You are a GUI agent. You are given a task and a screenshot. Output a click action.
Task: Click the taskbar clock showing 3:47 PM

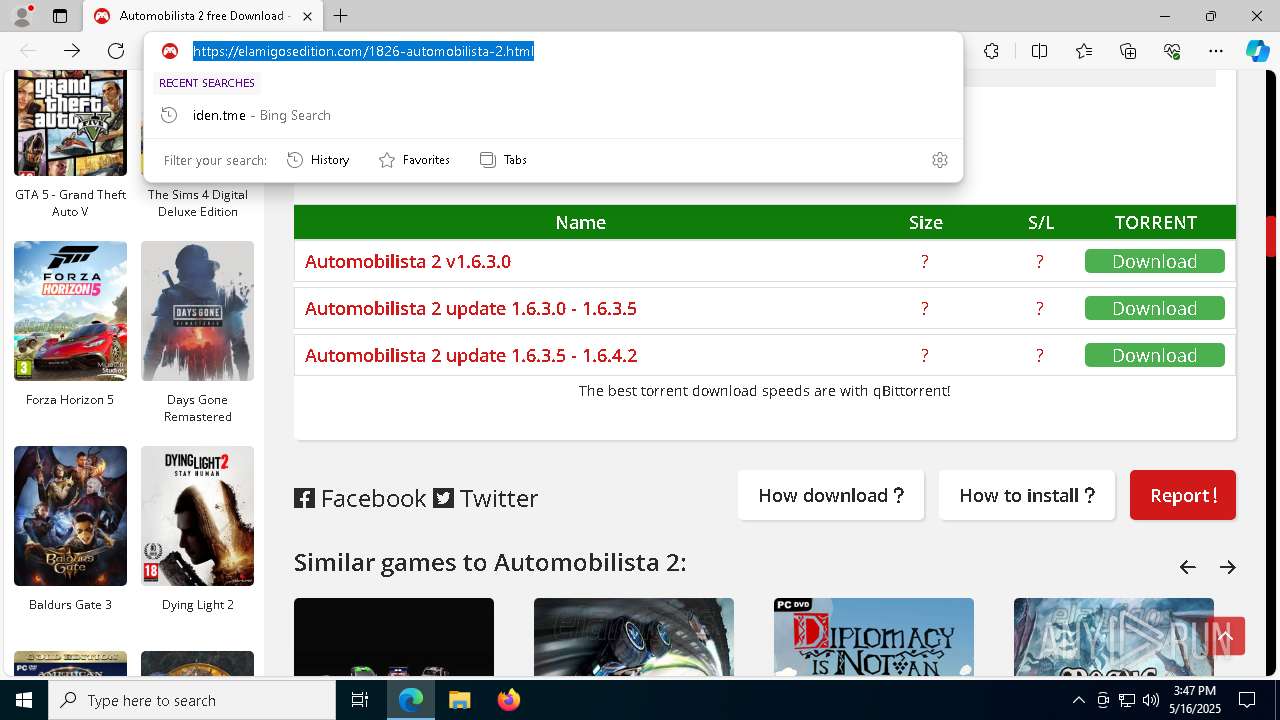[x=1194, y=700]
